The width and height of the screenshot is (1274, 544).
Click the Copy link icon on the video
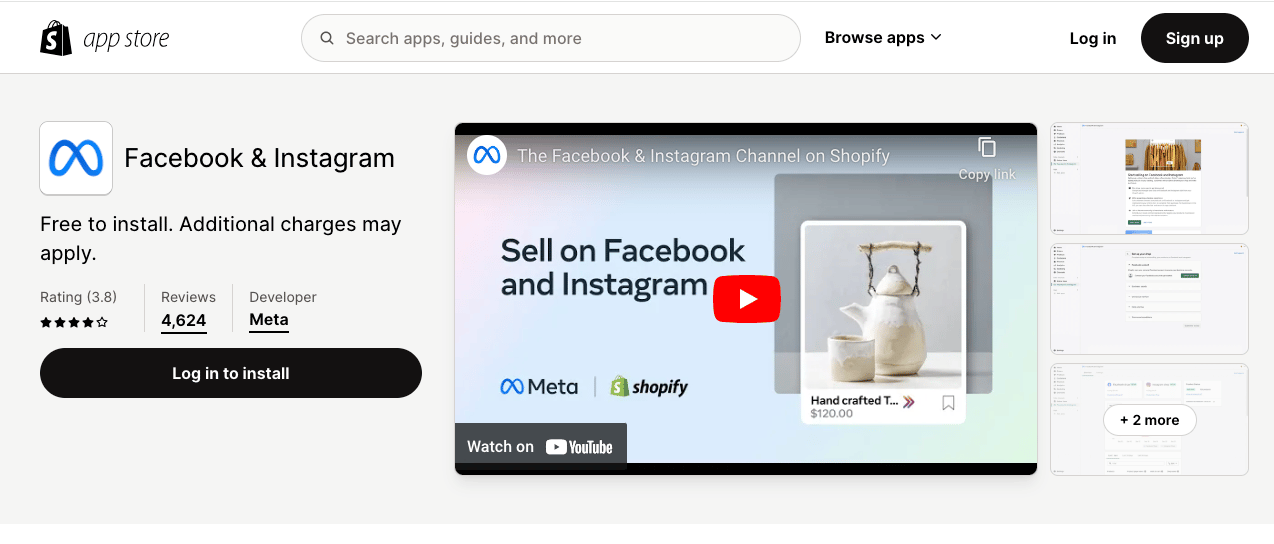(987, 148)
